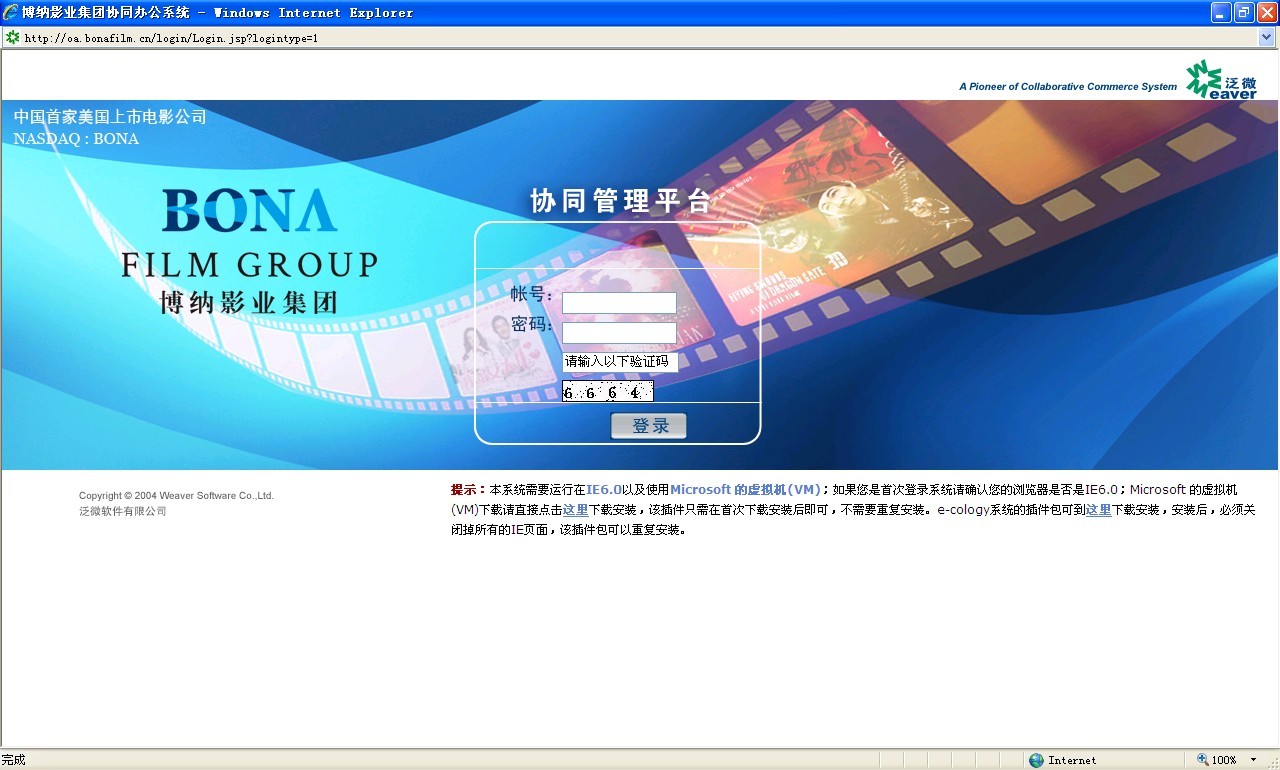Click the 登录 login button
Image resolution: width=1280 pixels, height=770 pixels.
[x=649, y=426]
